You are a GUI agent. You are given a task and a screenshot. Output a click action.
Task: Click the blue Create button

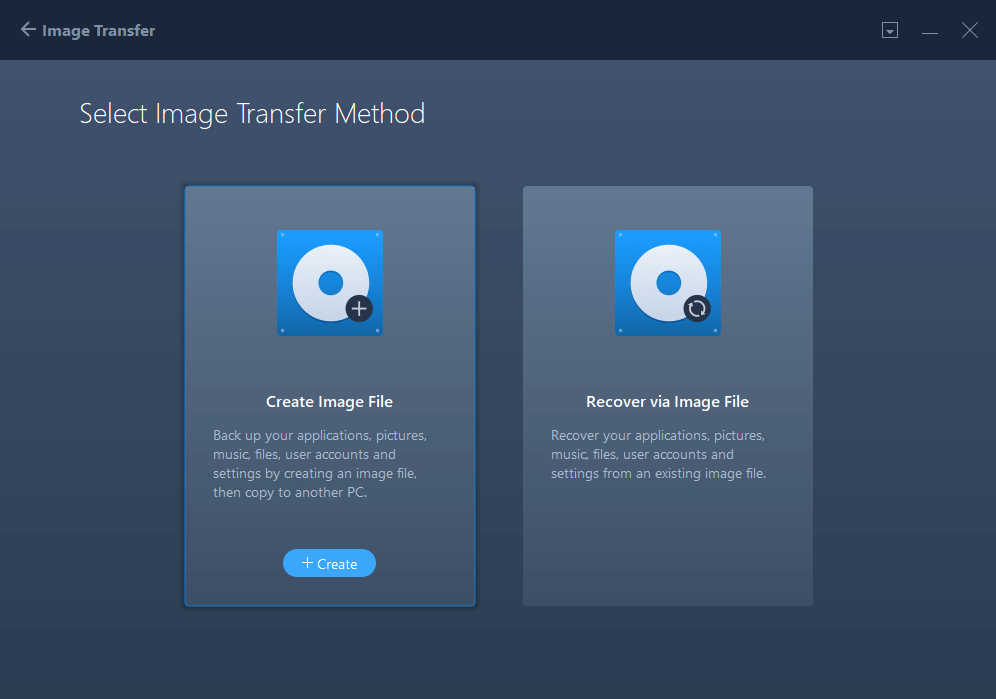(329, 563)
